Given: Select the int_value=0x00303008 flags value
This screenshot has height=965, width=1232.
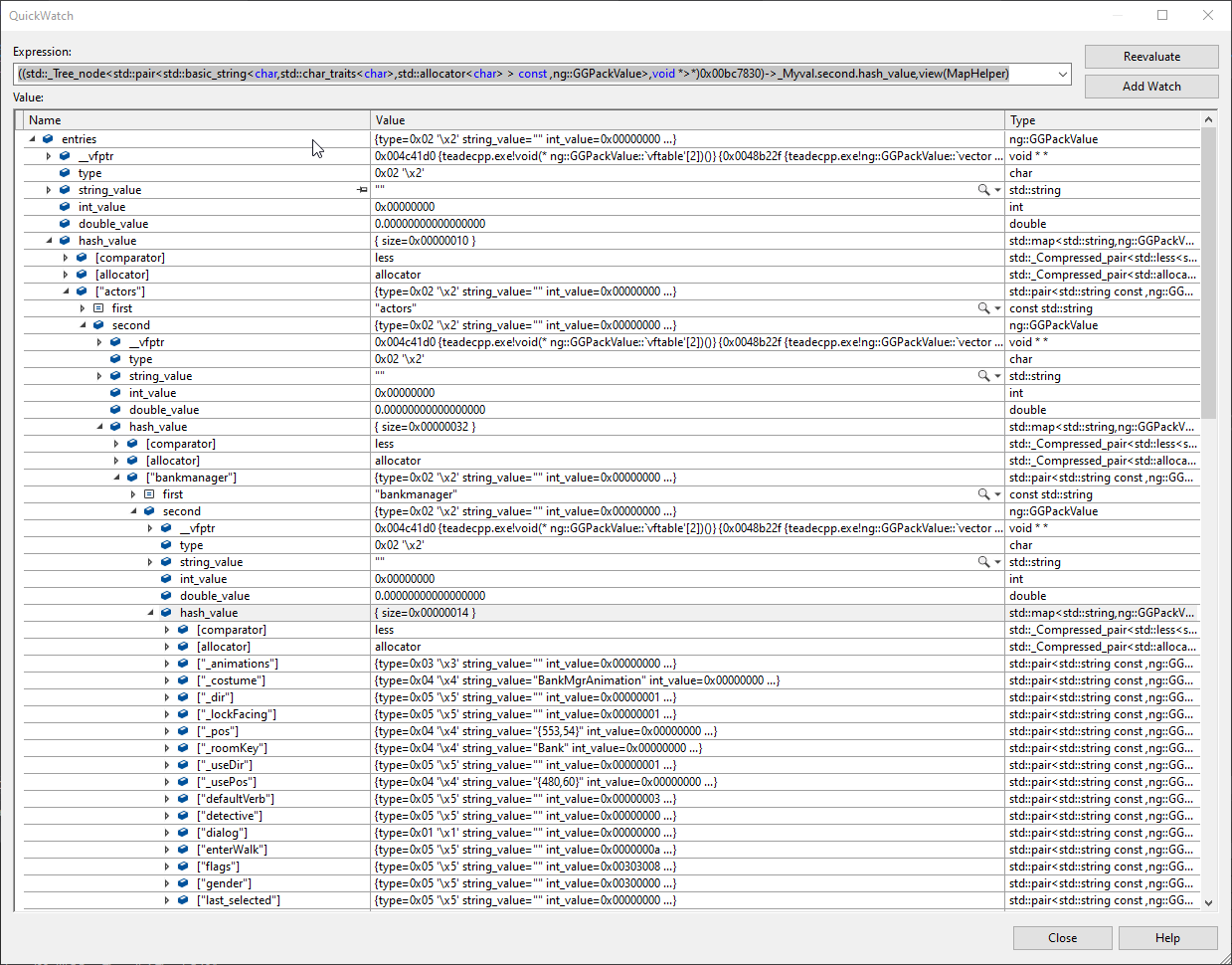Looking at the screenshot, I should pyautogui.click(x=603, y=867).
